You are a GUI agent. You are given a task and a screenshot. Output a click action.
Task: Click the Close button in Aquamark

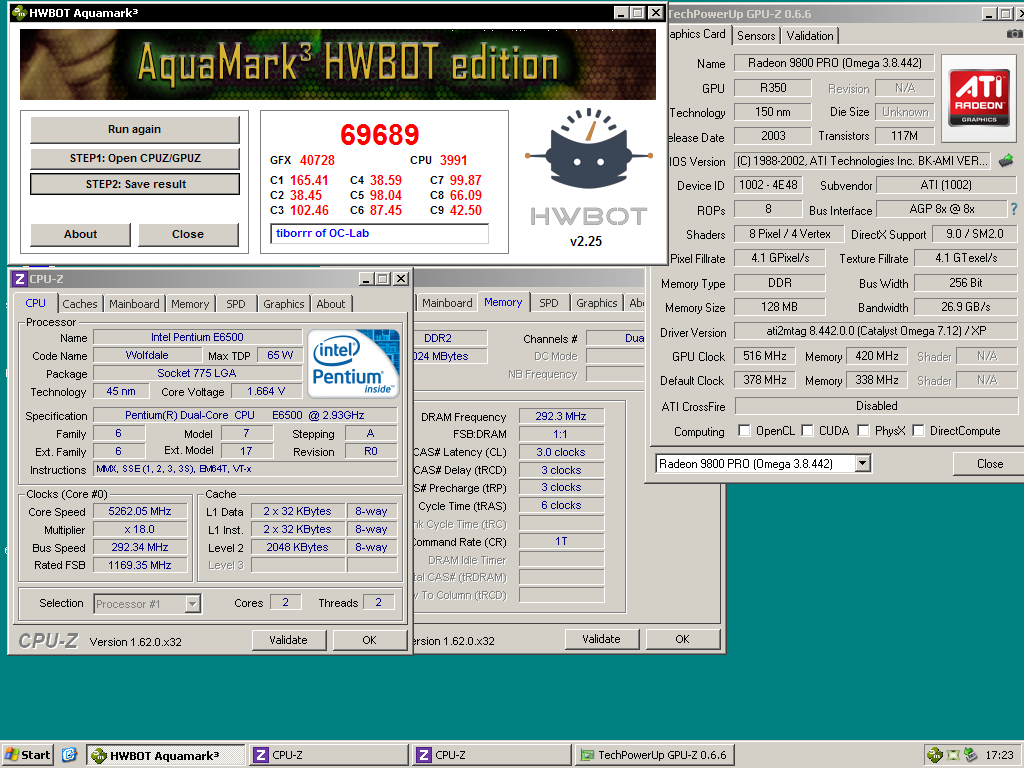pyautogui.click(x=188, y=234)
